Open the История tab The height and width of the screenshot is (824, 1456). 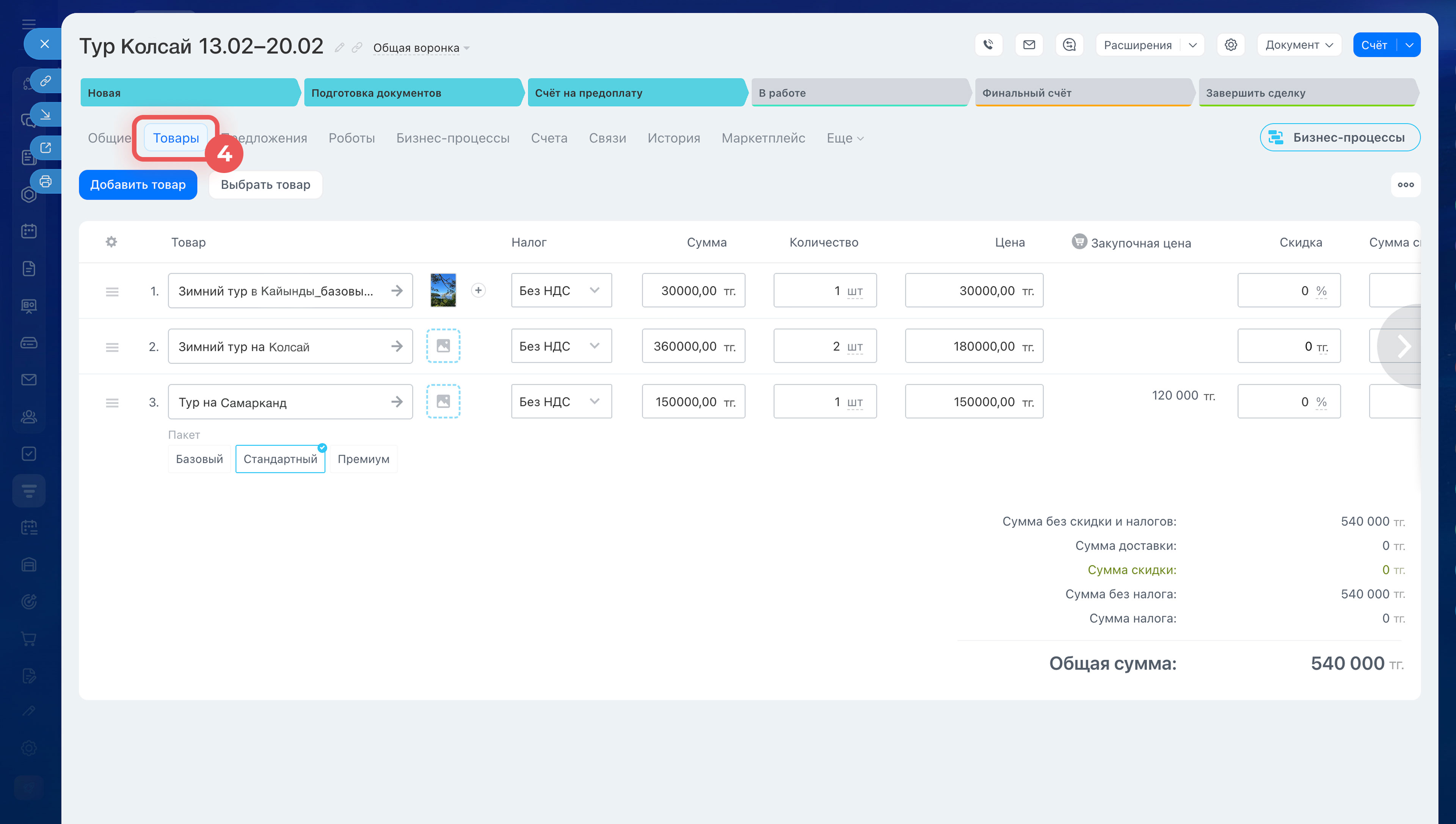(x=674, y=138)
